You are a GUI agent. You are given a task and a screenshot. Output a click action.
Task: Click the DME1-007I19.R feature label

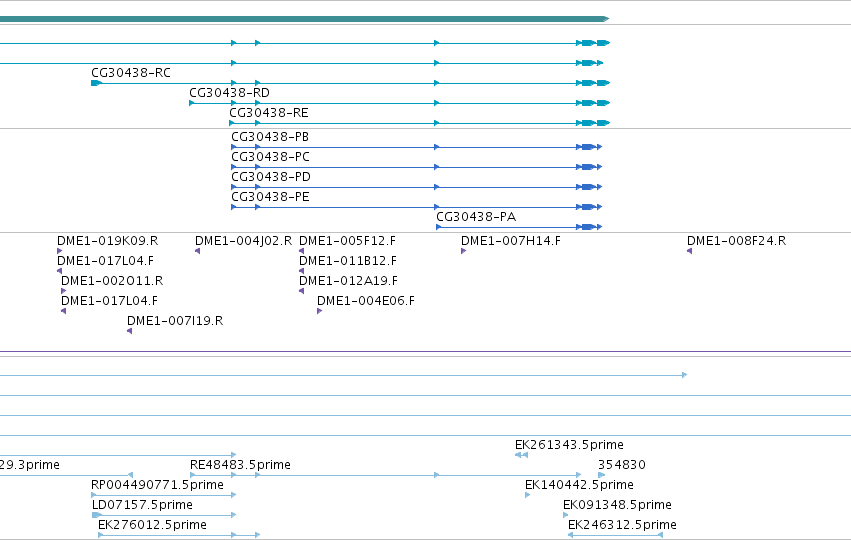pos(175,321)
